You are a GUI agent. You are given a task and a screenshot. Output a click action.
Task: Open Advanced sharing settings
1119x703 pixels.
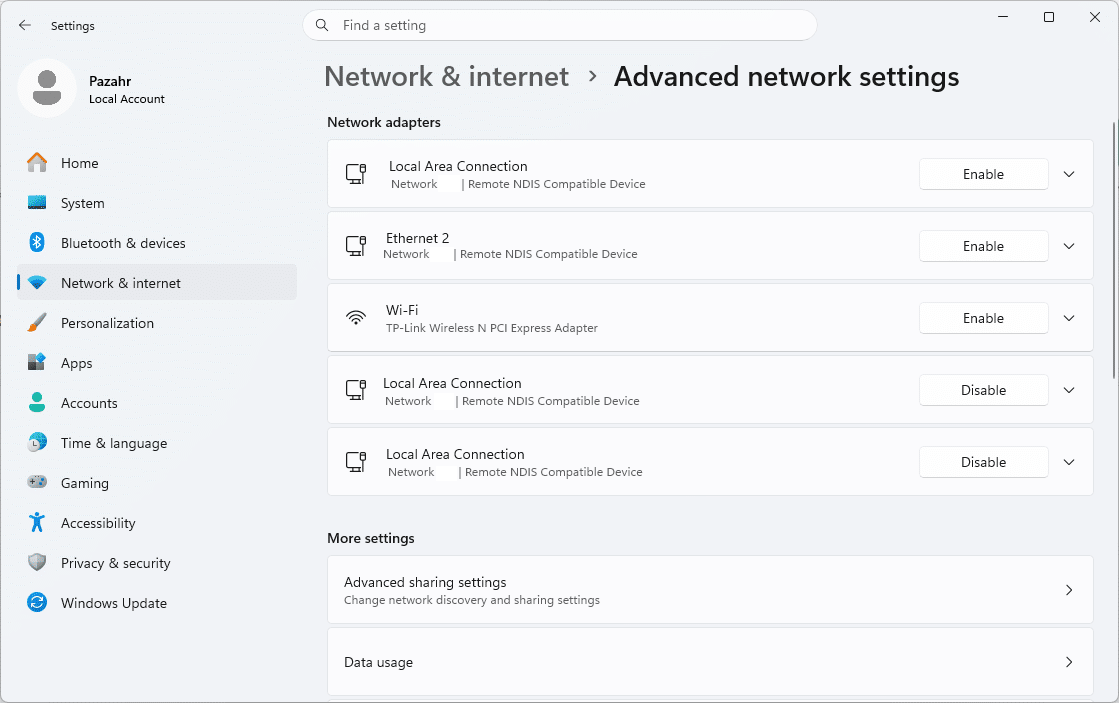710,590
